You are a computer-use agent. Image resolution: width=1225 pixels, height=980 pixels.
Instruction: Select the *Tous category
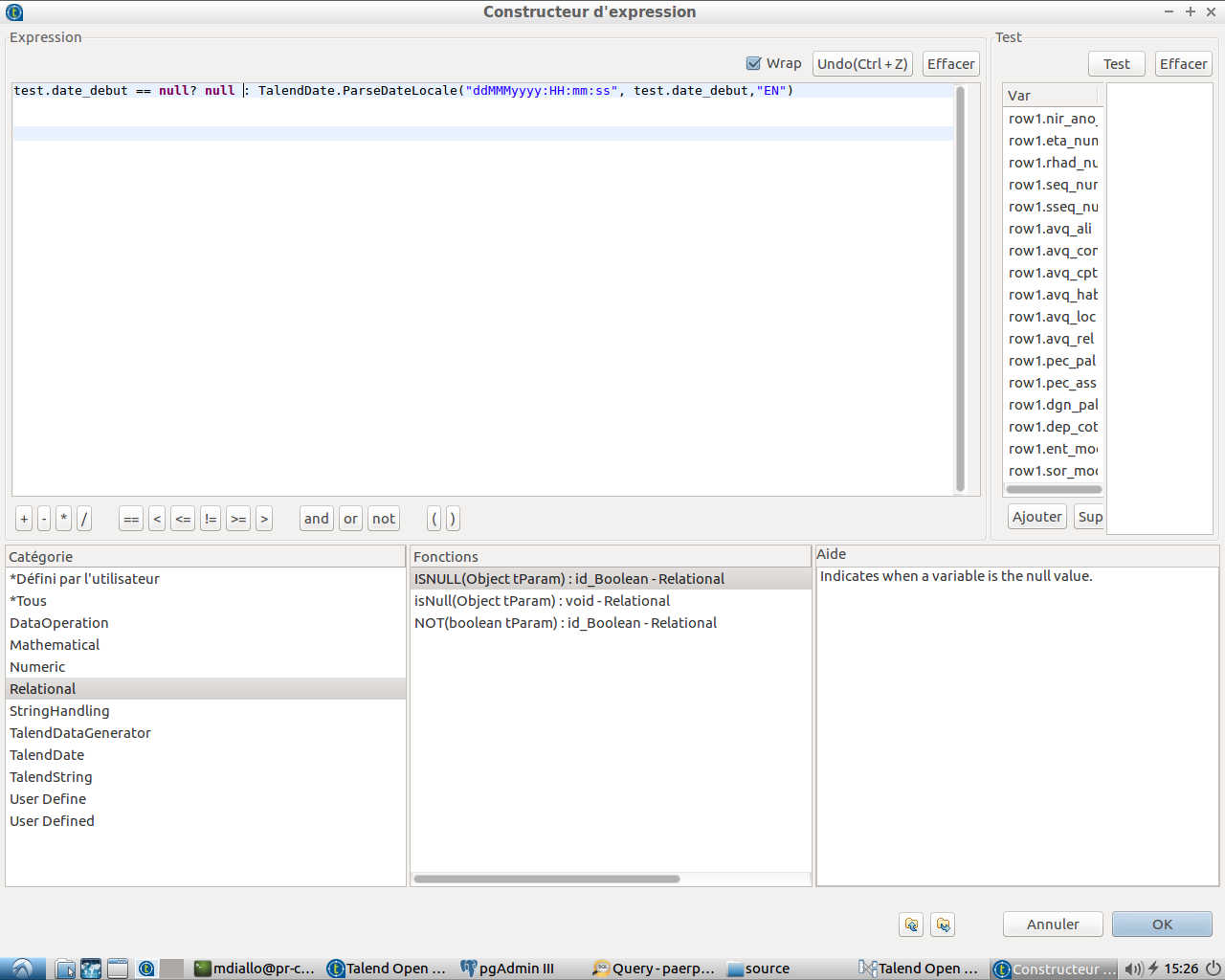click(206, 601)
